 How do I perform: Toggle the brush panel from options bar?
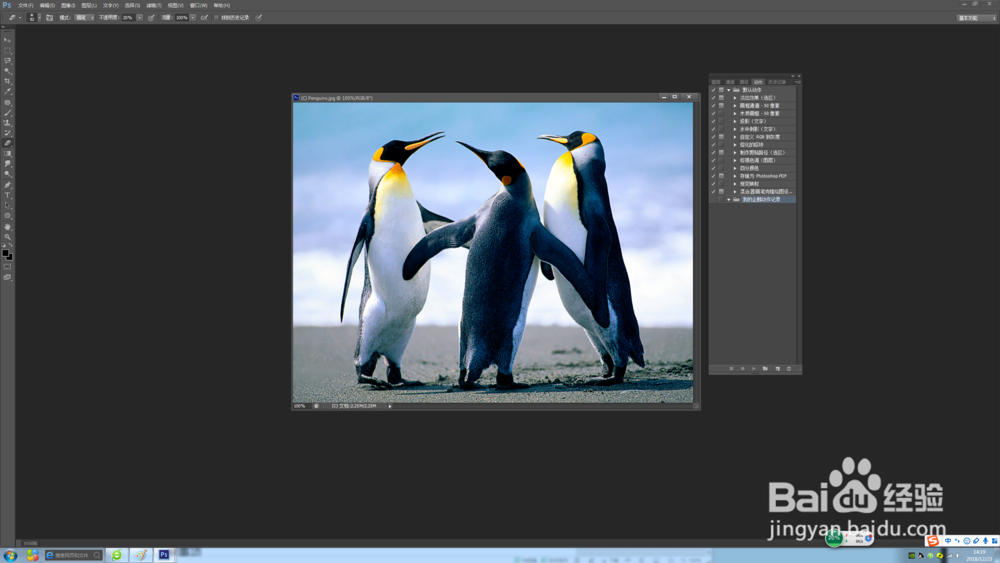50,17
